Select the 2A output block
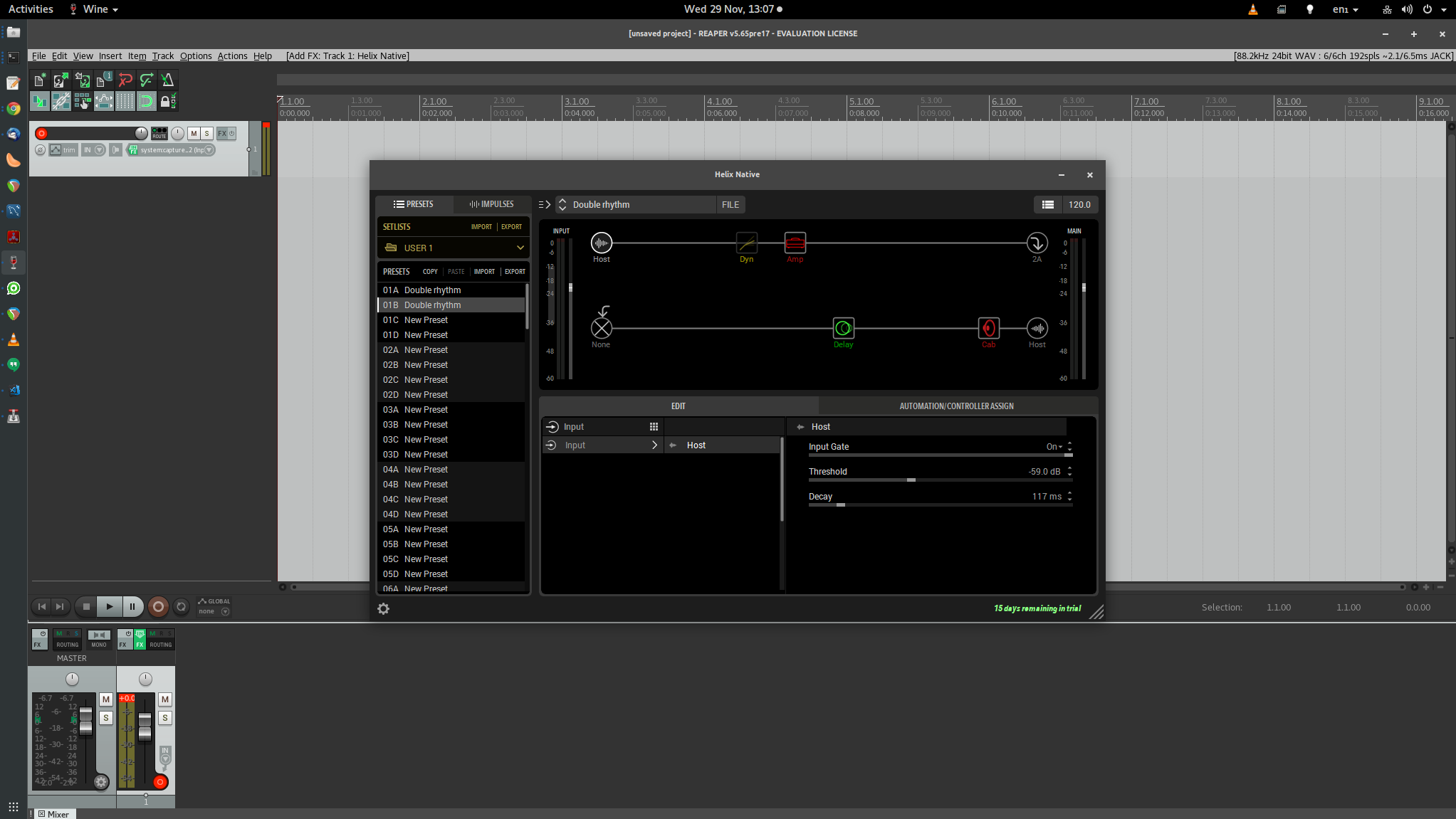 (1037, 243)
